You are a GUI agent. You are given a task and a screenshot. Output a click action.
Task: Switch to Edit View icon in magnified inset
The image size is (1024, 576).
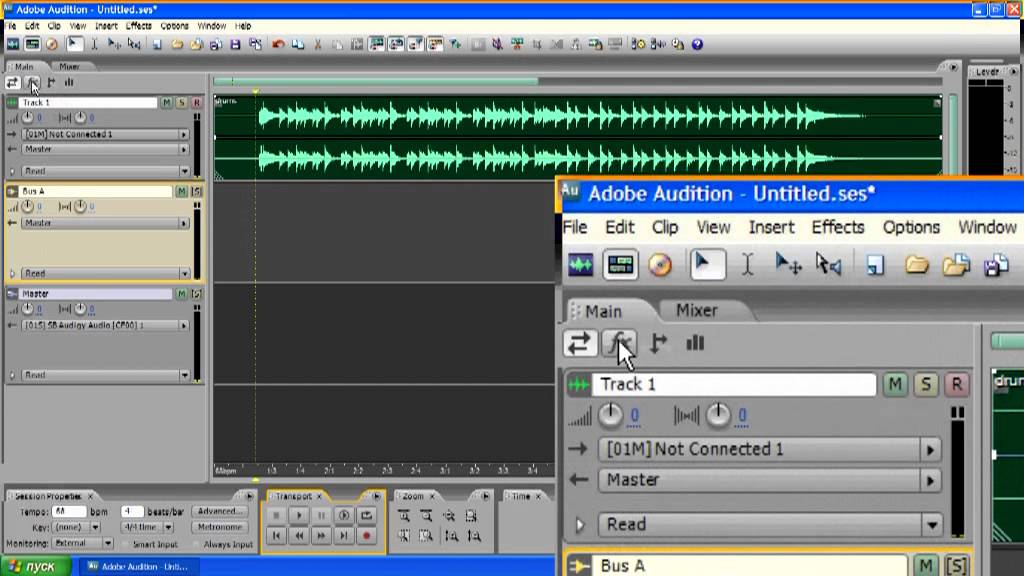pos(581,265)
